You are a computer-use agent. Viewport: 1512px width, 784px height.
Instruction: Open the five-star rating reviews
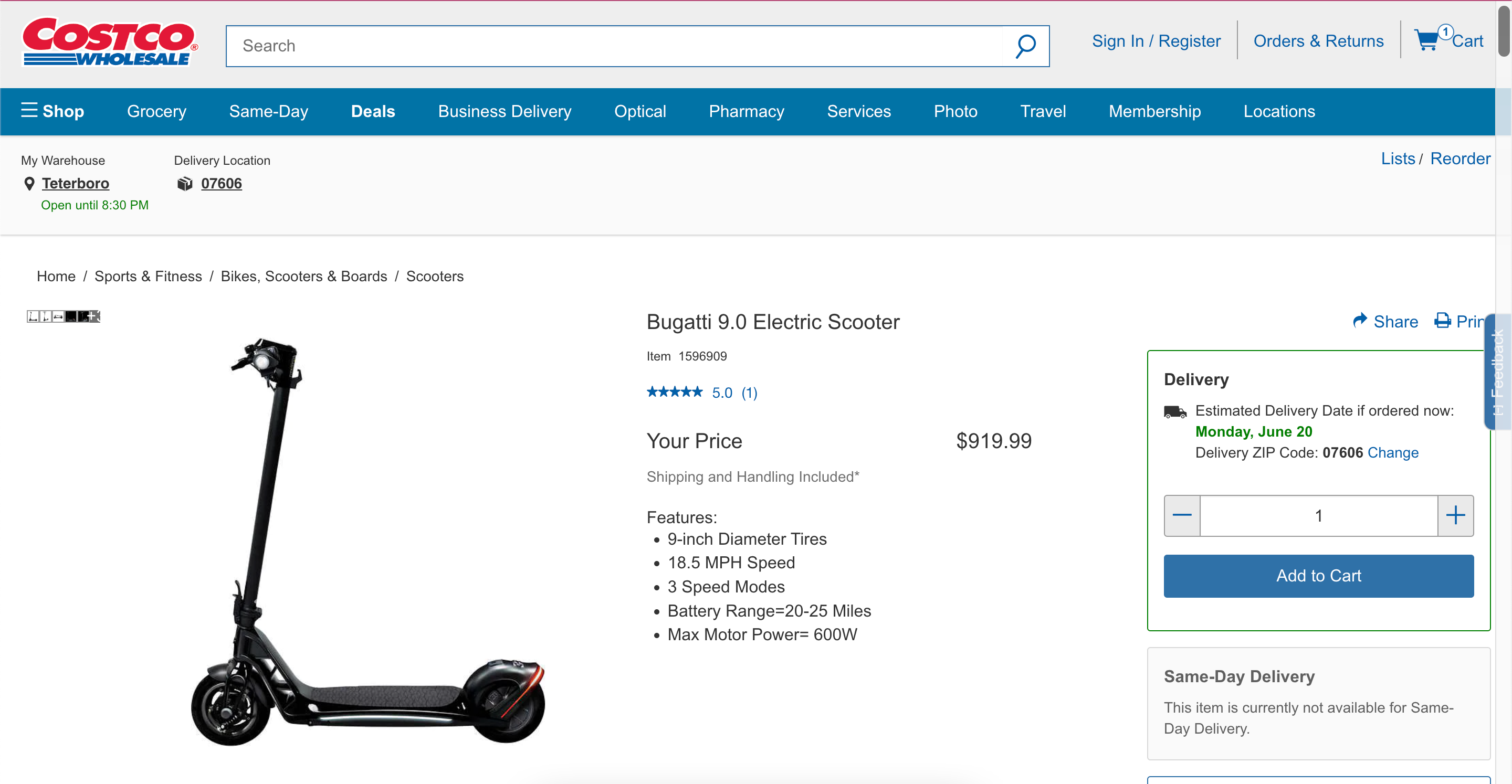(675, 392)
